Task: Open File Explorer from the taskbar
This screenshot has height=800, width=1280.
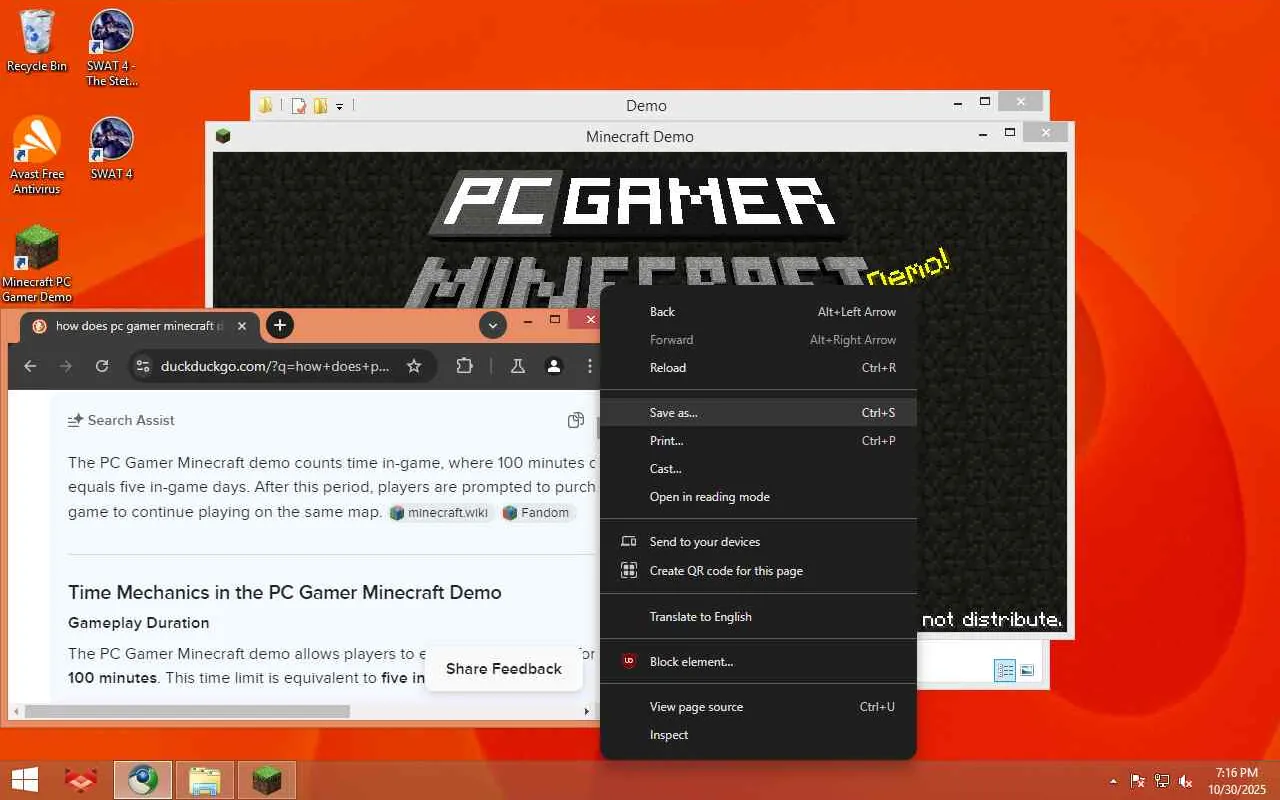Action: (205, 780)
